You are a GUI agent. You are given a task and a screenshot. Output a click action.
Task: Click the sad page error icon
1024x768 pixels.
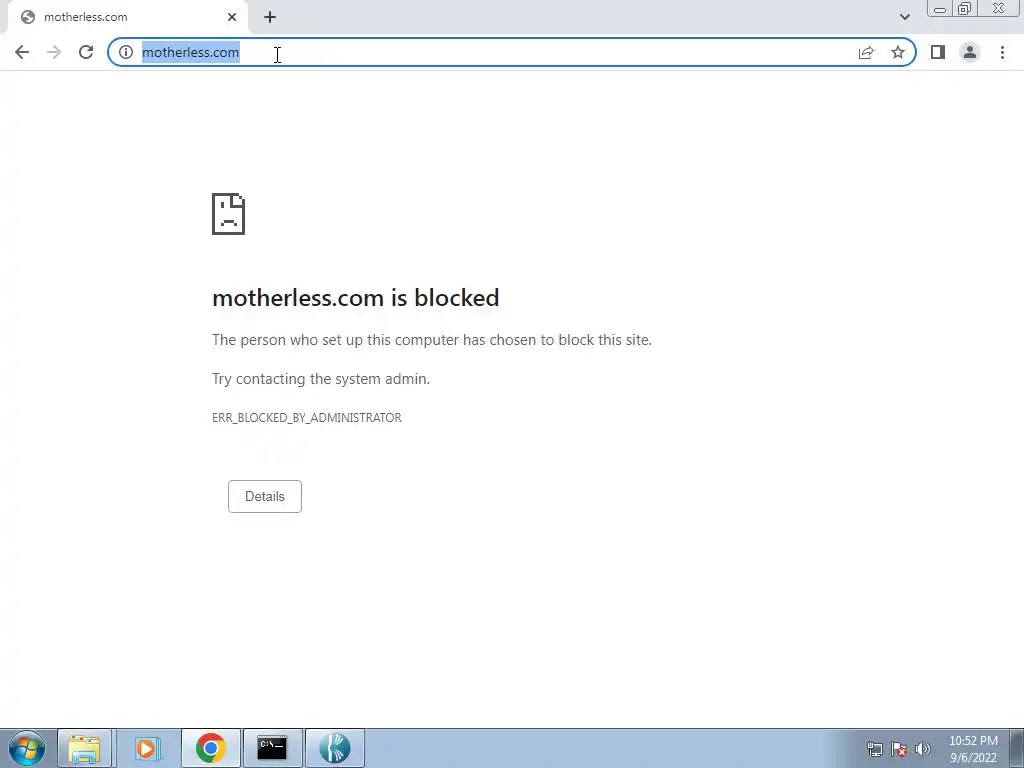(229, 214)
